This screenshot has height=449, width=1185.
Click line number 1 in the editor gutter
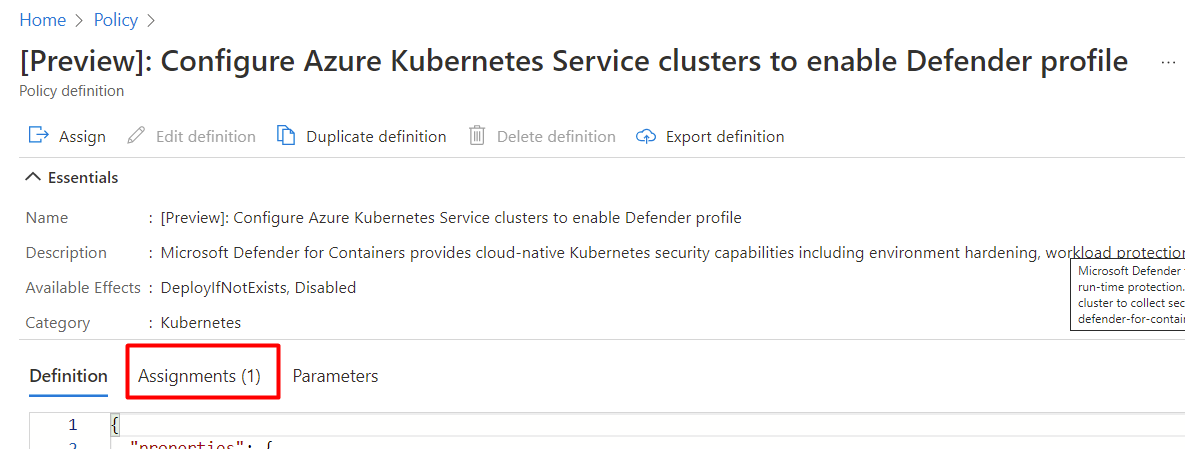72,425
